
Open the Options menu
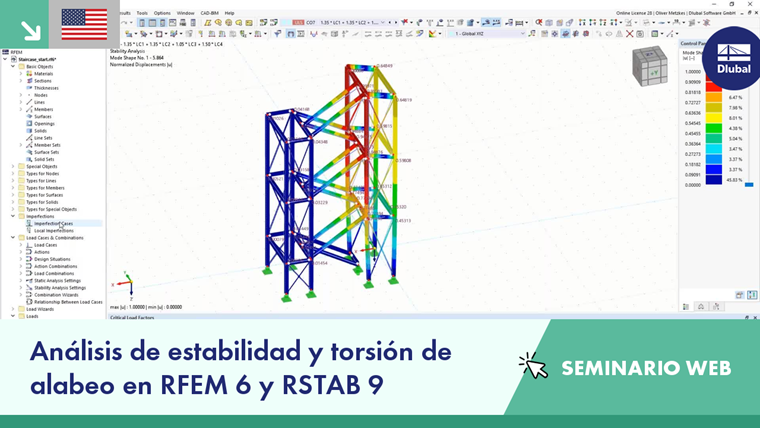pyautogui.click(x=162, y=13)
